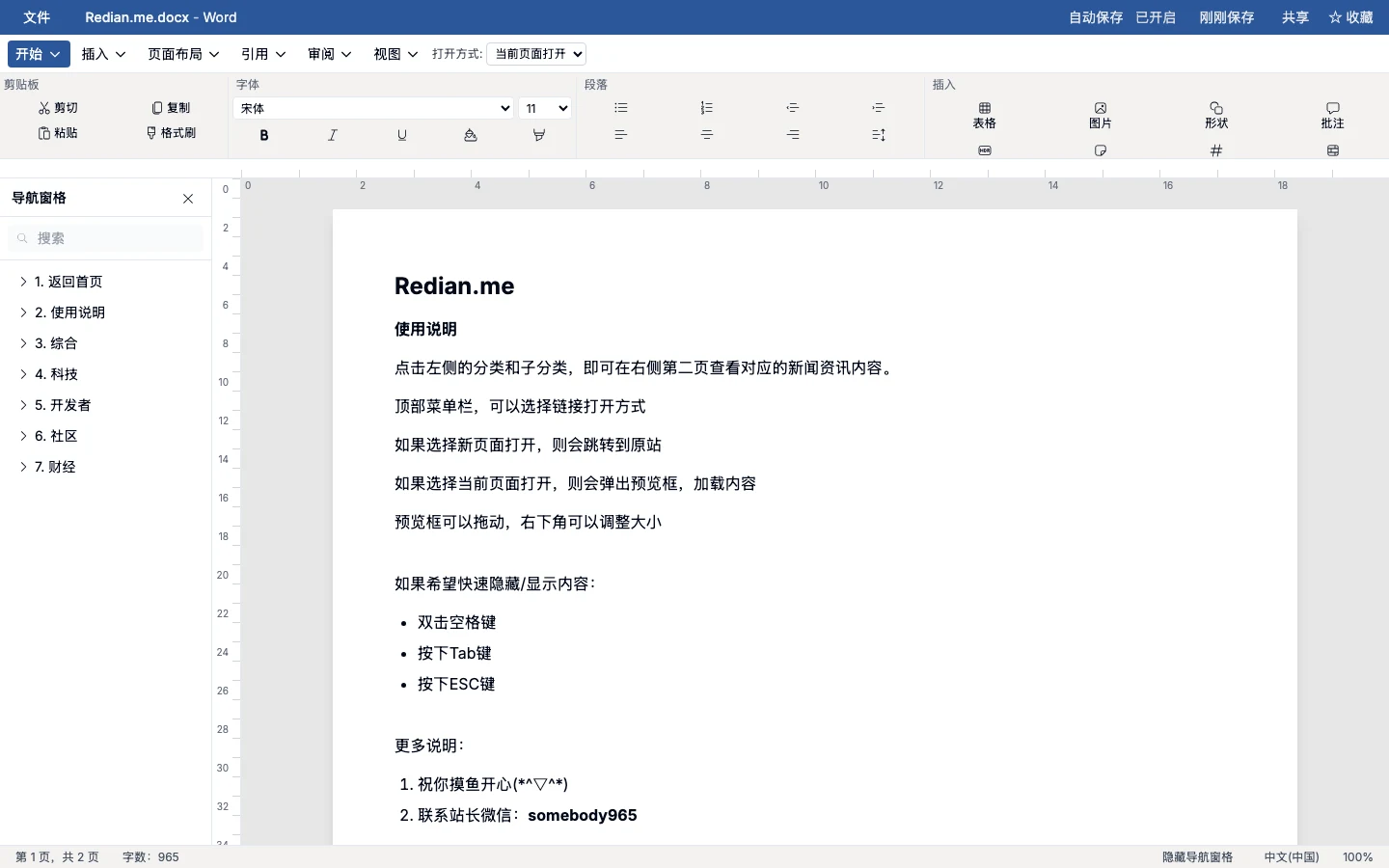Expand the 4. 科技 navigation item
1389x868 pixels.
23,374
